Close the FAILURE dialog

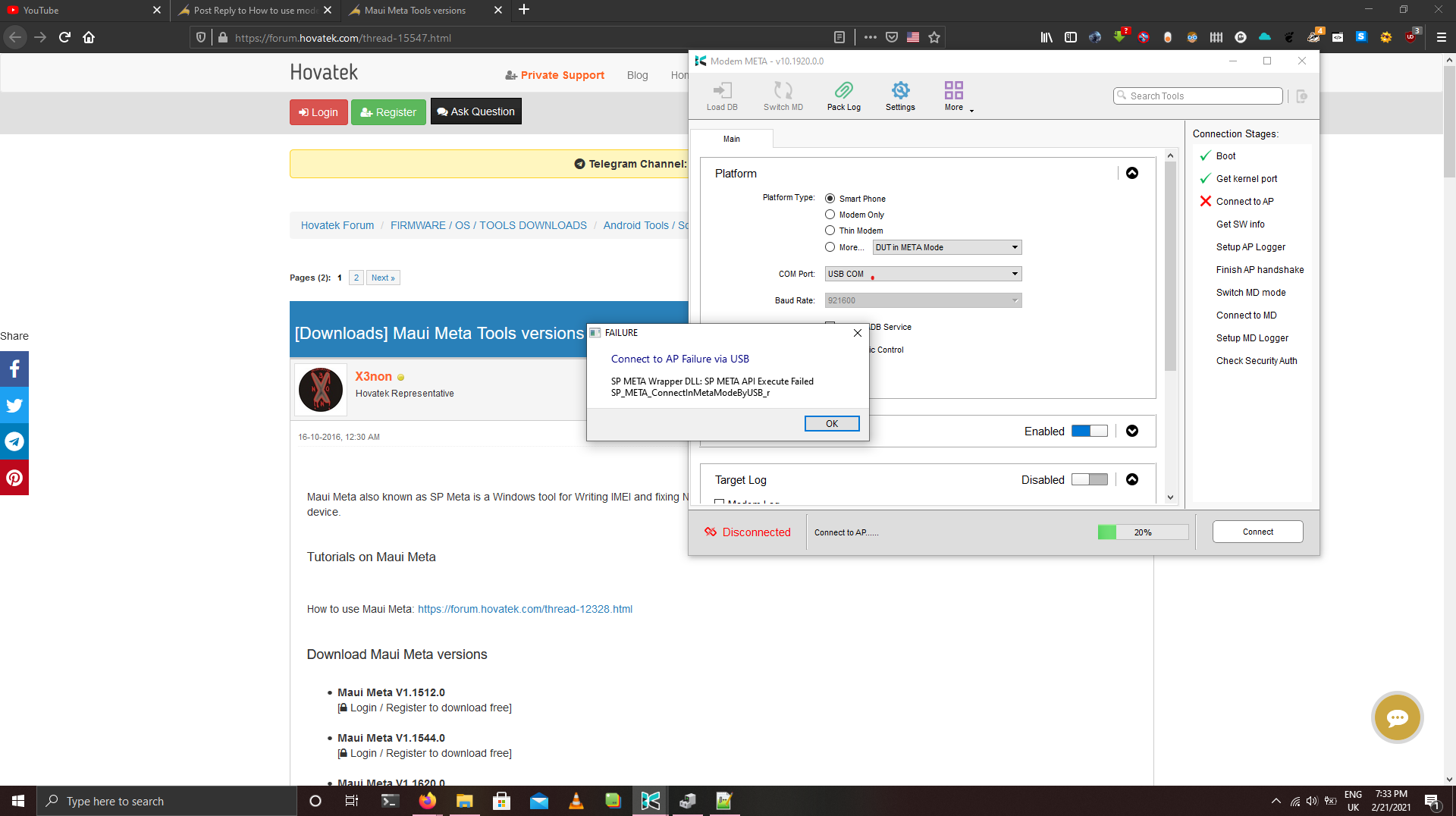[857, 333]
